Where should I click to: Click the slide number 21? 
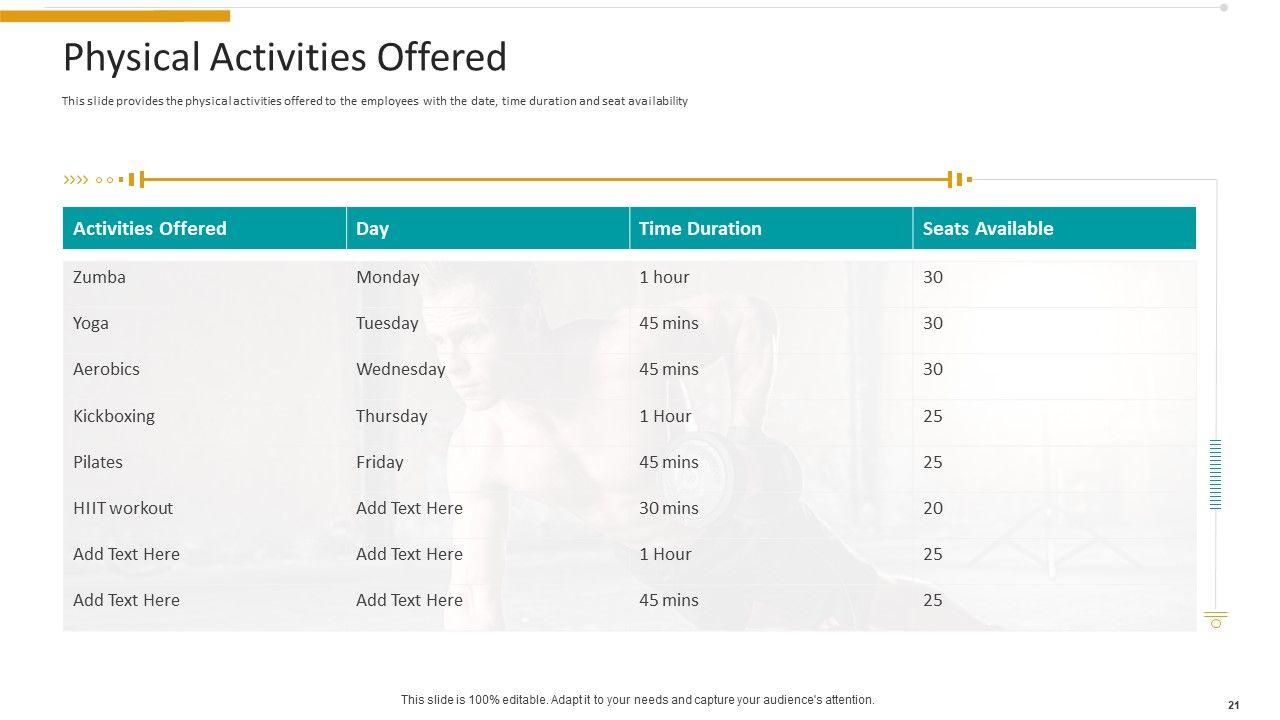(x=1234, y=705)
